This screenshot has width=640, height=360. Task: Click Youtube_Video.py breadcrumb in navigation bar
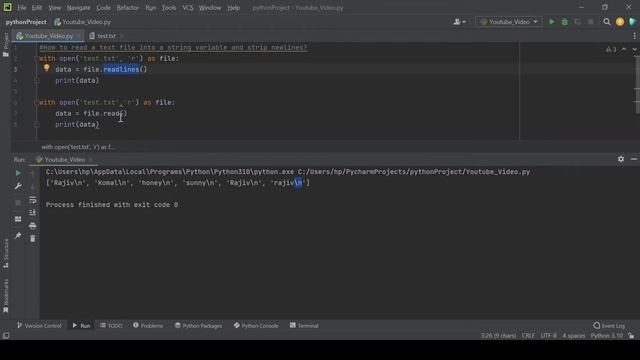coord(83,22)
